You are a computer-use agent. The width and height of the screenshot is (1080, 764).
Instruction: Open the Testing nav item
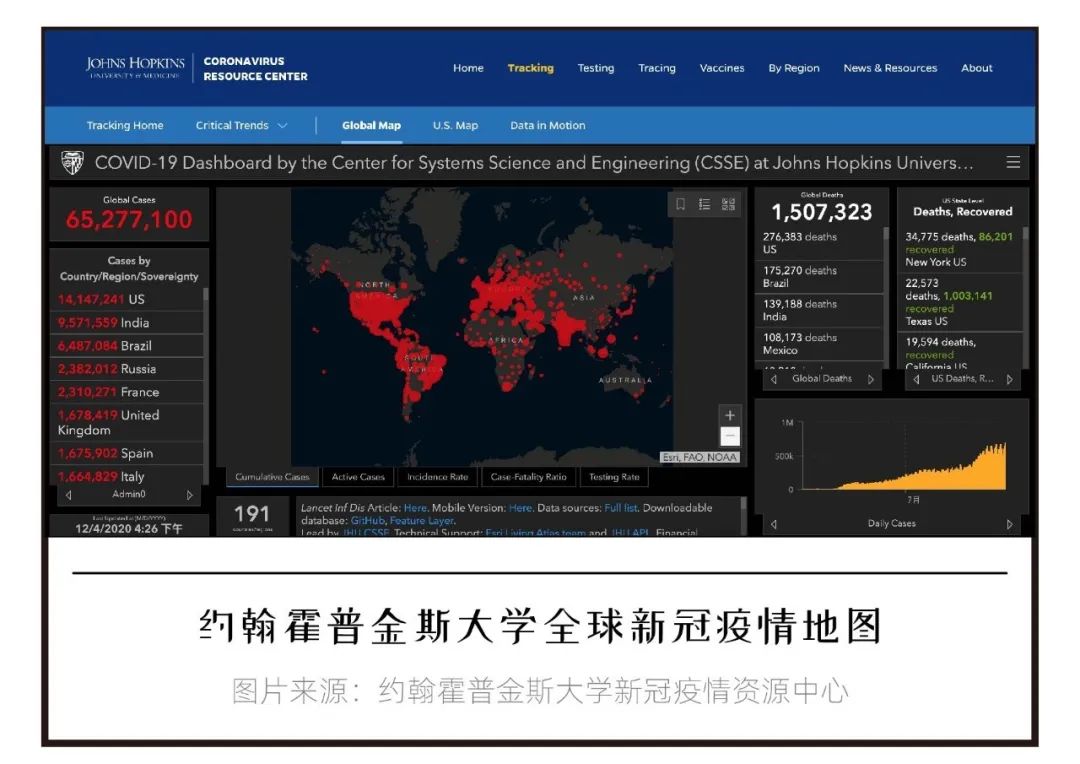pyautogui.click(x=596, y=68)
